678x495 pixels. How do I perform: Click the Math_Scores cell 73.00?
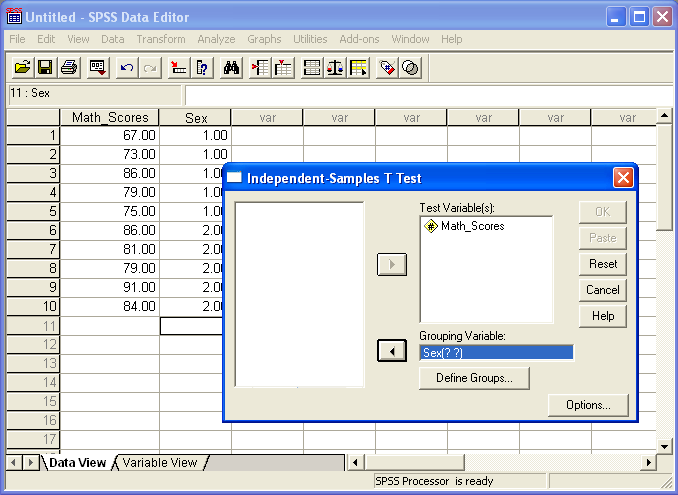110,154
